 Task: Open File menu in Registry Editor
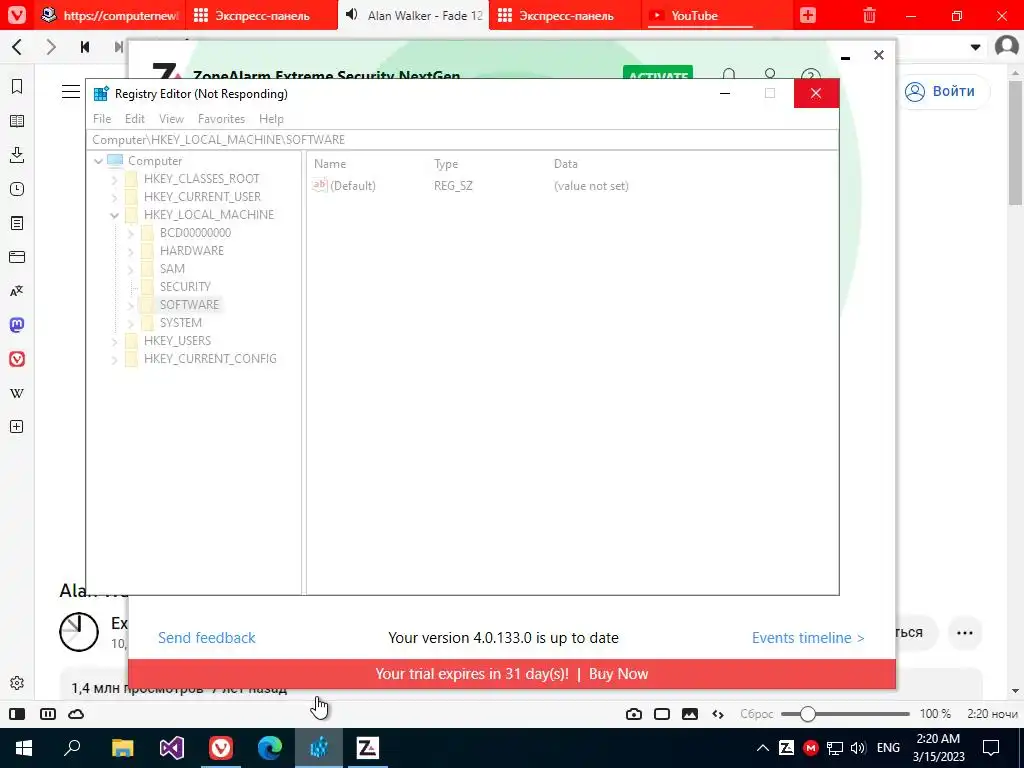click(x=102, y=119)
